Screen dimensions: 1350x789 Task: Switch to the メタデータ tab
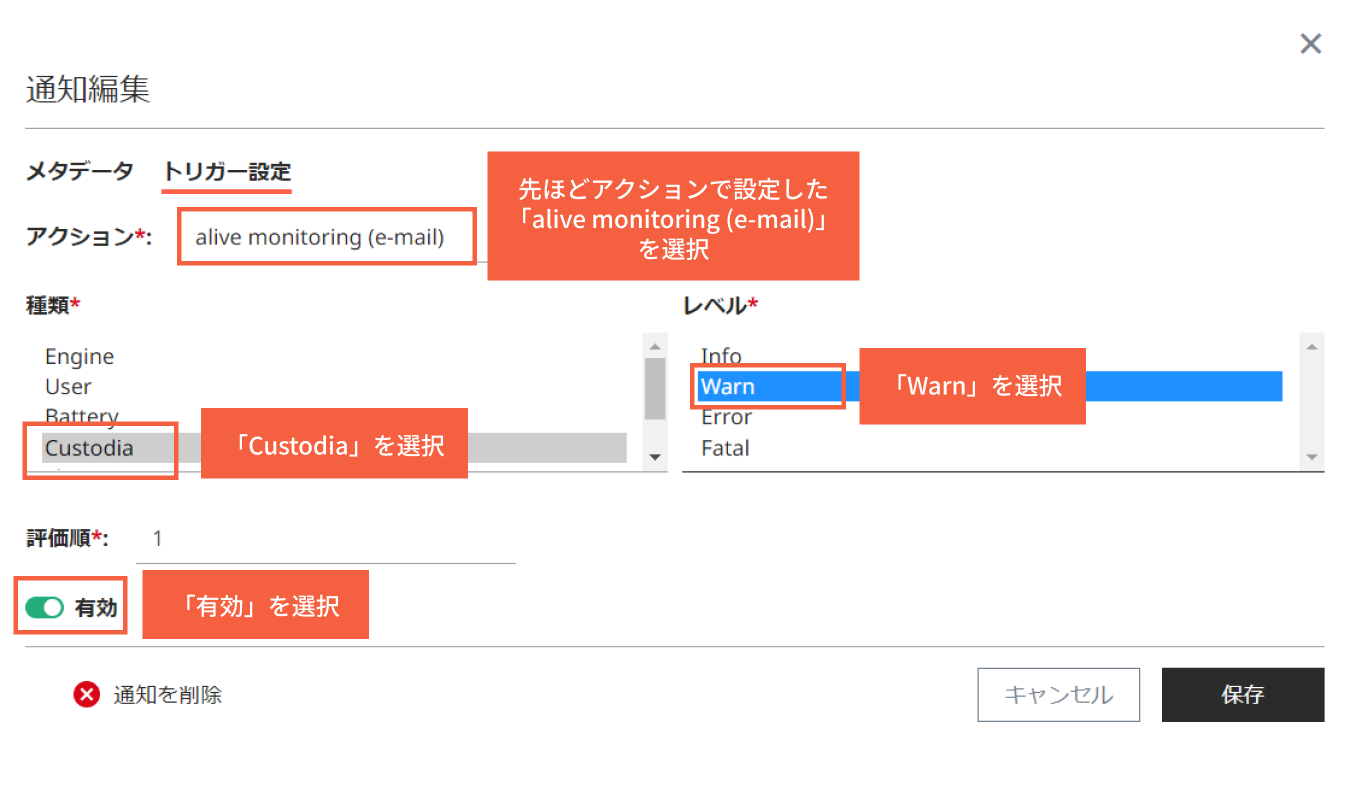(78, 171)
